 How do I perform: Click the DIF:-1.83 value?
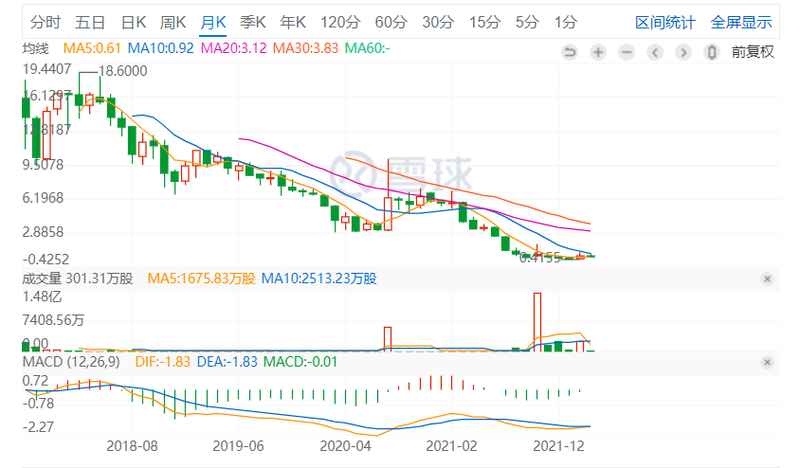pyautogui.click(x=162, y=362)
